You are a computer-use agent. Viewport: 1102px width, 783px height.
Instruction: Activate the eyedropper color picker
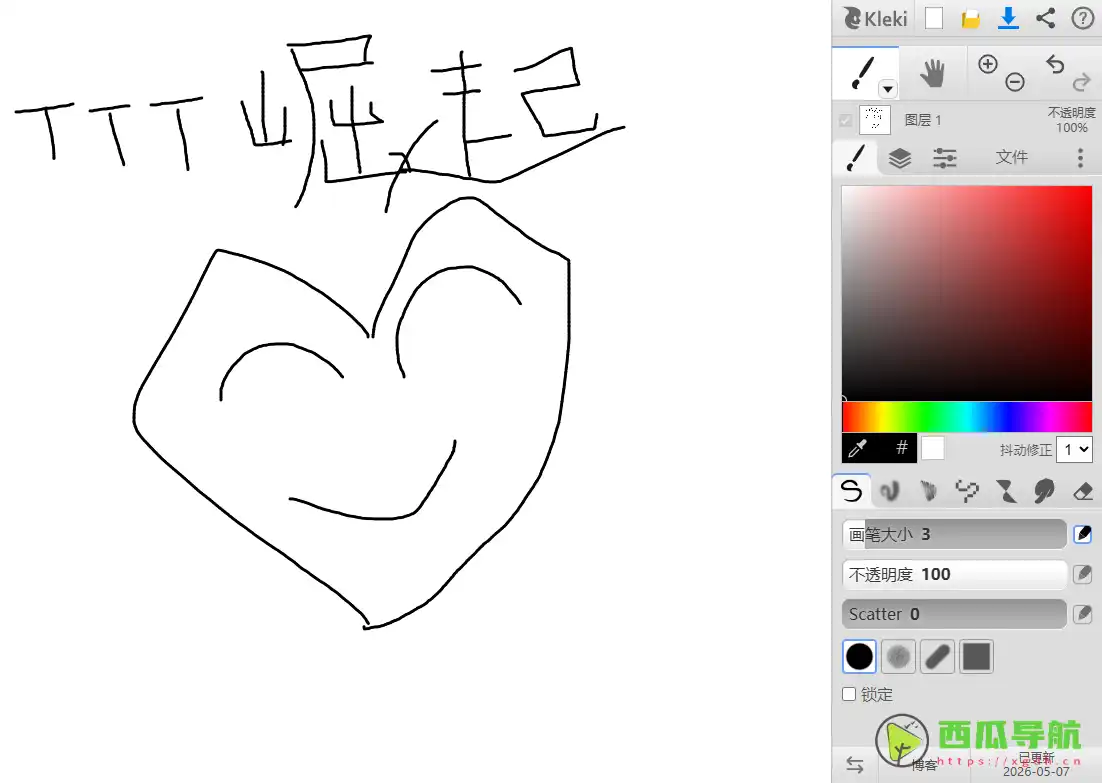[x=858, y=448]
